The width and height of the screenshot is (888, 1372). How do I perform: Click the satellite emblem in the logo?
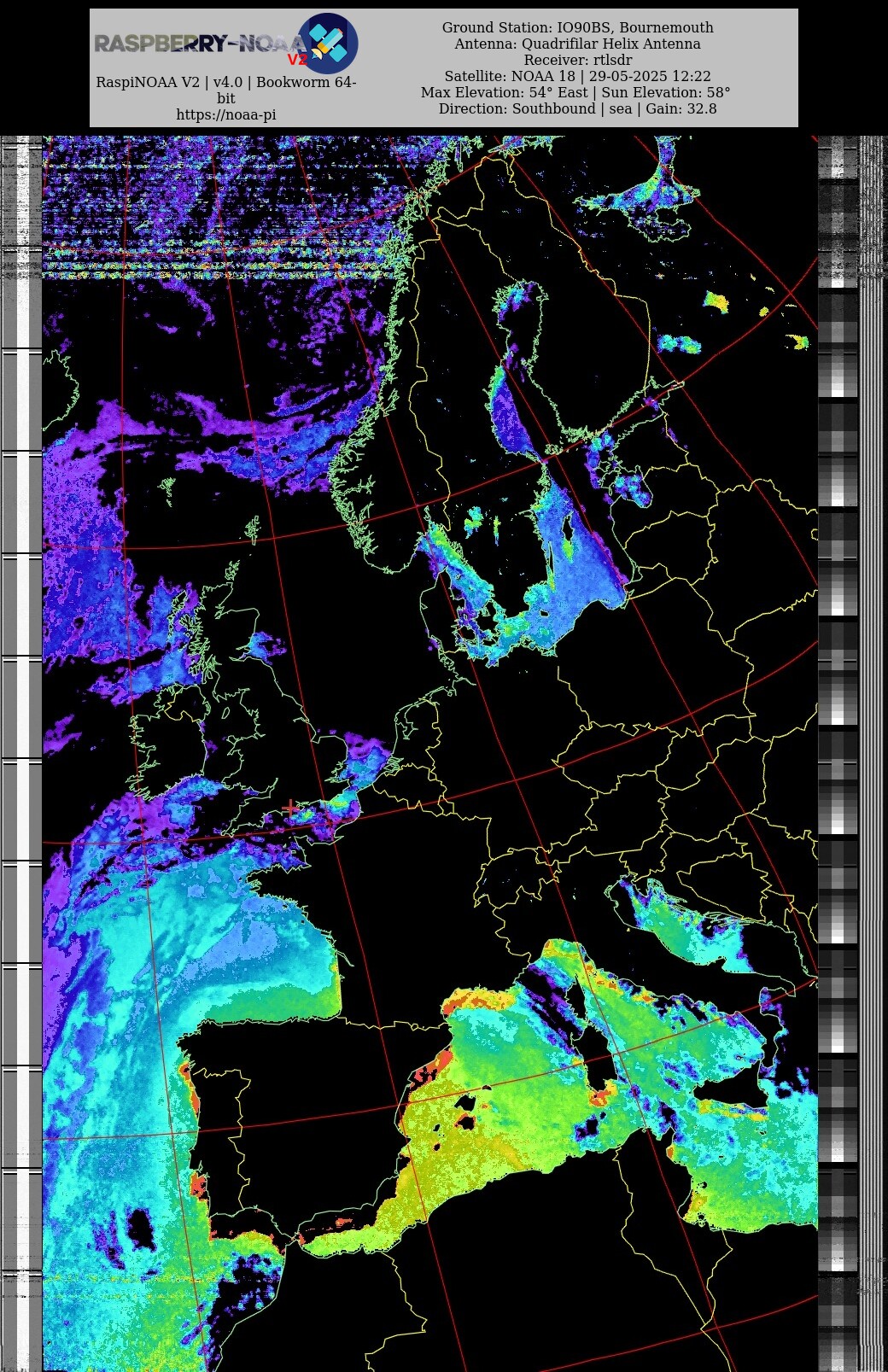click(x=328, y=43)
